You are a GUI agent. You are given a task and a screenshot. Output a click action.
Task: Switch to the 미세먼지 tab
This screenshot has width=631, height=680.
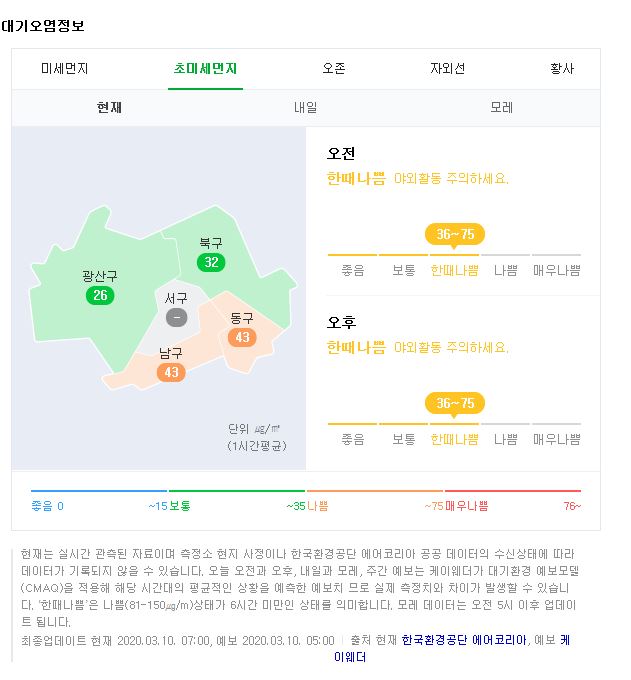pyautogui.click(x=65, y=69)
